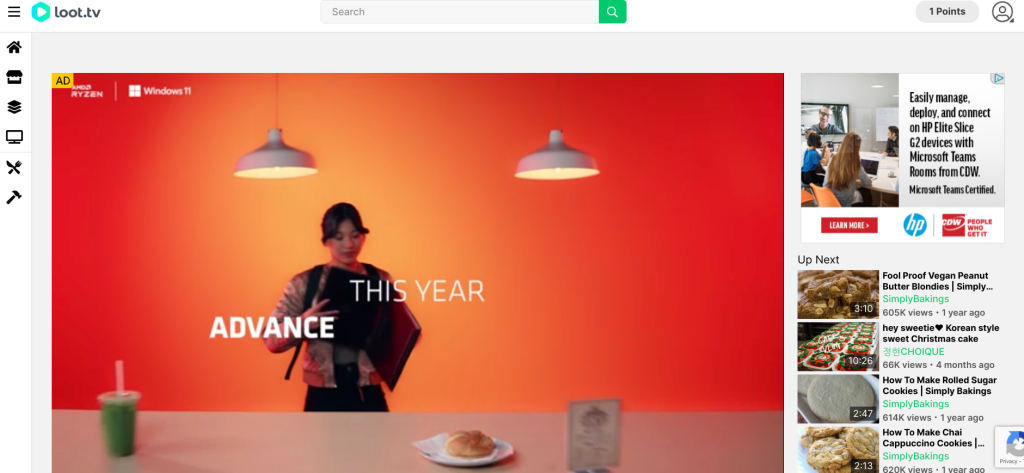Click the 1 Points button
This screenshot has height=473, width=1024.
coord(947,12)
